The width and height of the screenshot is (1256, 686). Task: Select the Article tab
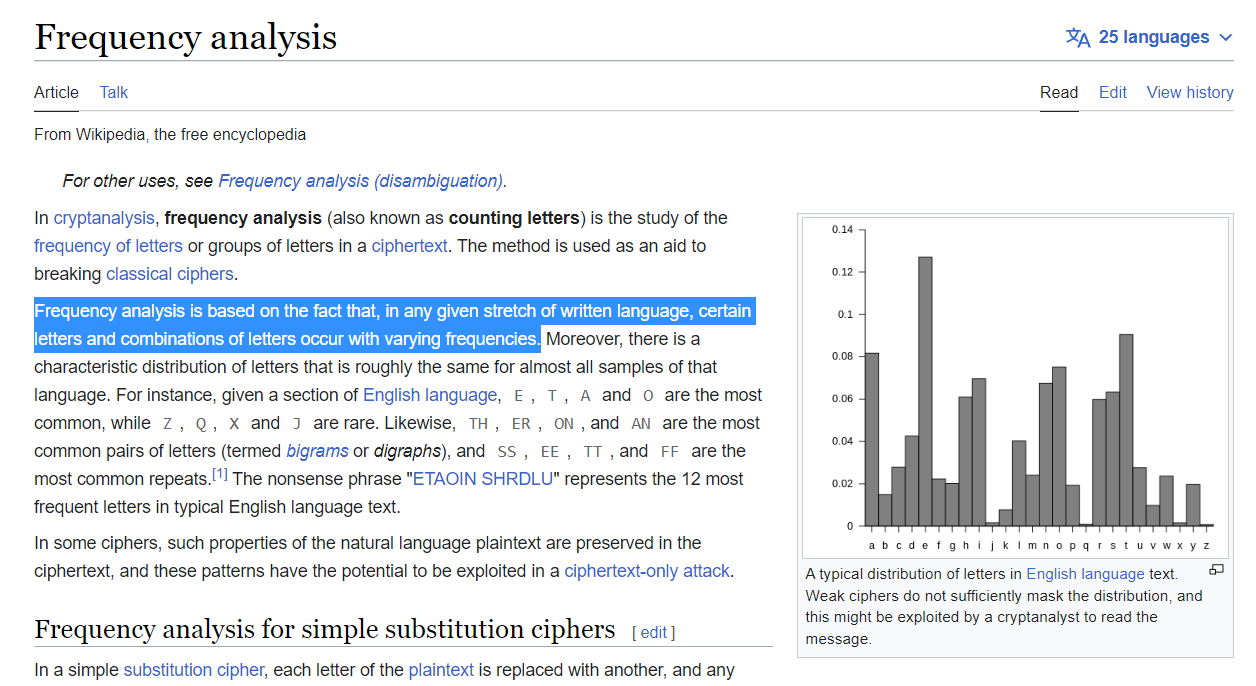56,92
